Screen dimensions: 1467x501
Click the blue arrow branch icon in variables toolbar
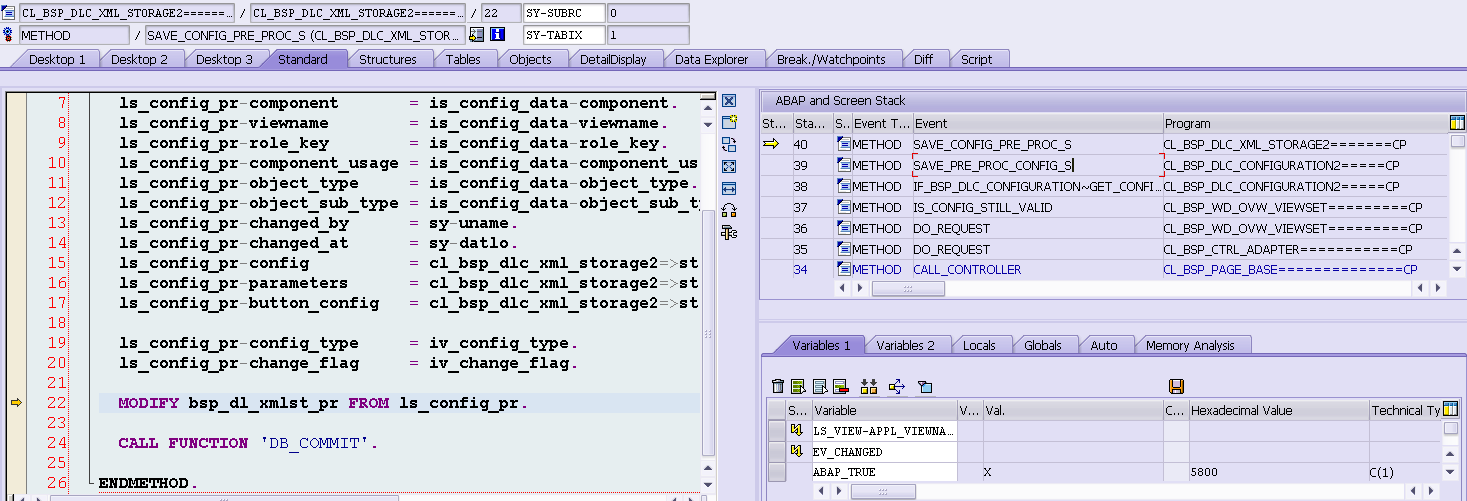click(896, 386)
